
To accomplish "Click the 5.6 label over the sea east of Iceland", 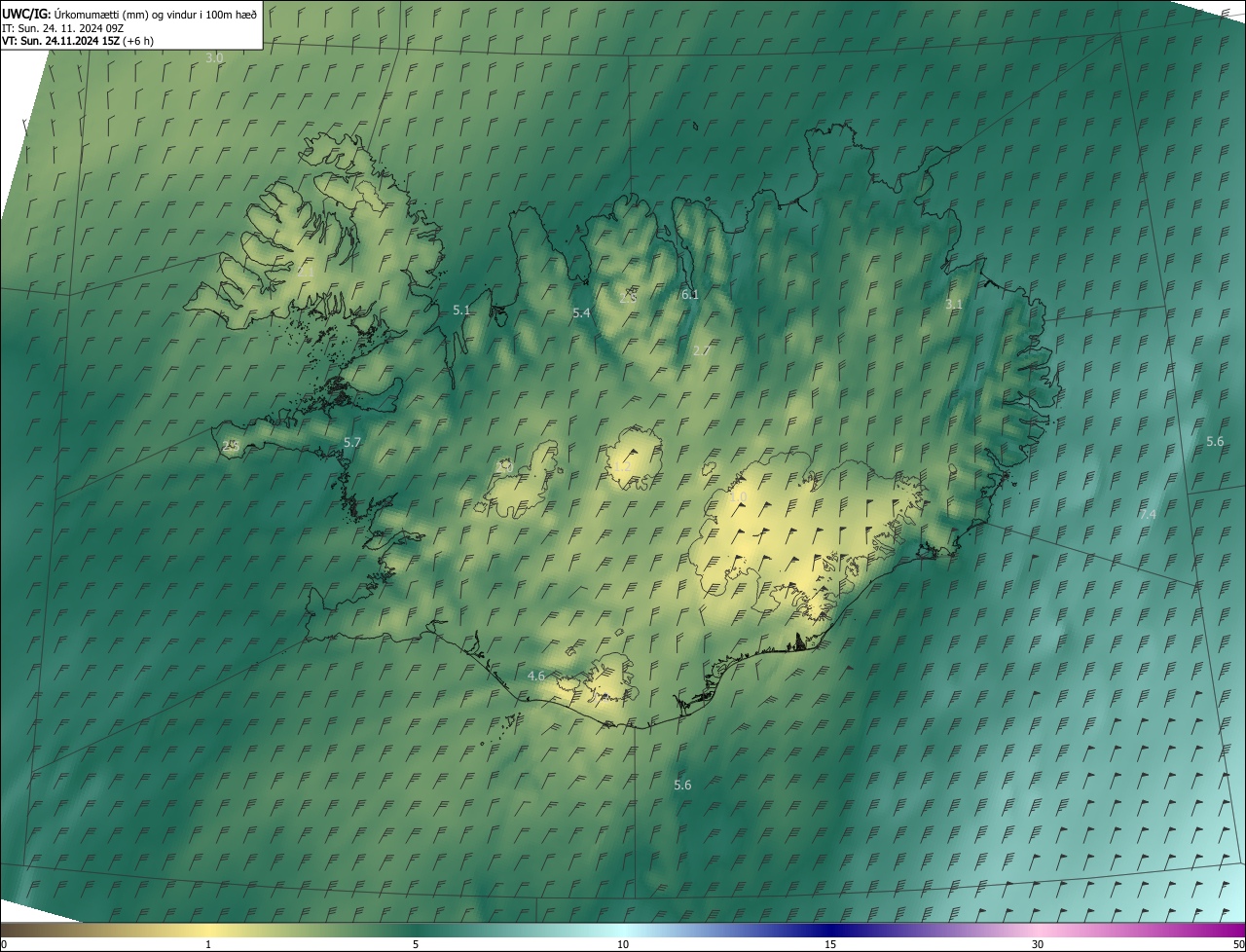I will point(1215,441).
